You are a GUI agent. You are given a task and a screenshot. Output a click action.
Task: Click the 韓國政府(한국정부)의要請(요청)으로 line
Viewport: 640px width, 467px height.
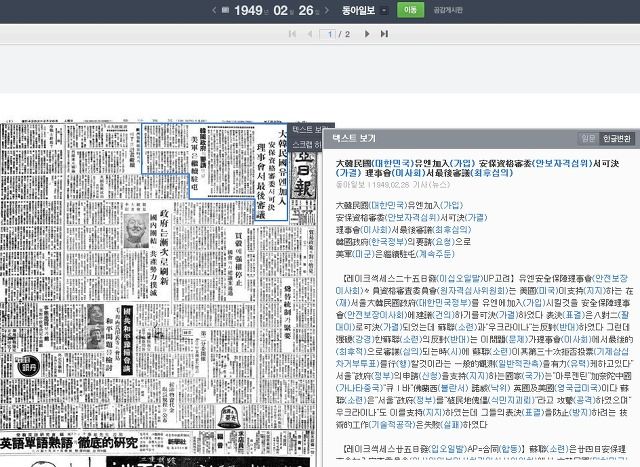click(403, 242)
